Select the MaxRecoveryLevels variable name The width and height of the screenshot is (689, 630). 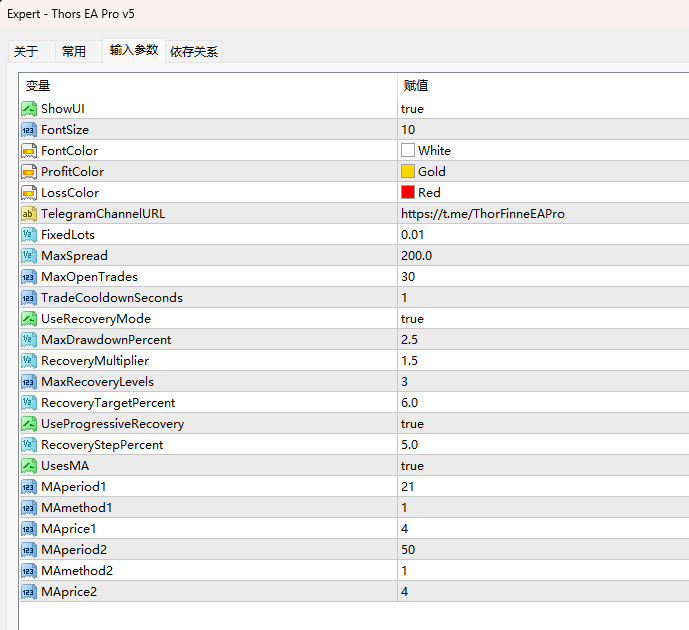tap(98, 382)
